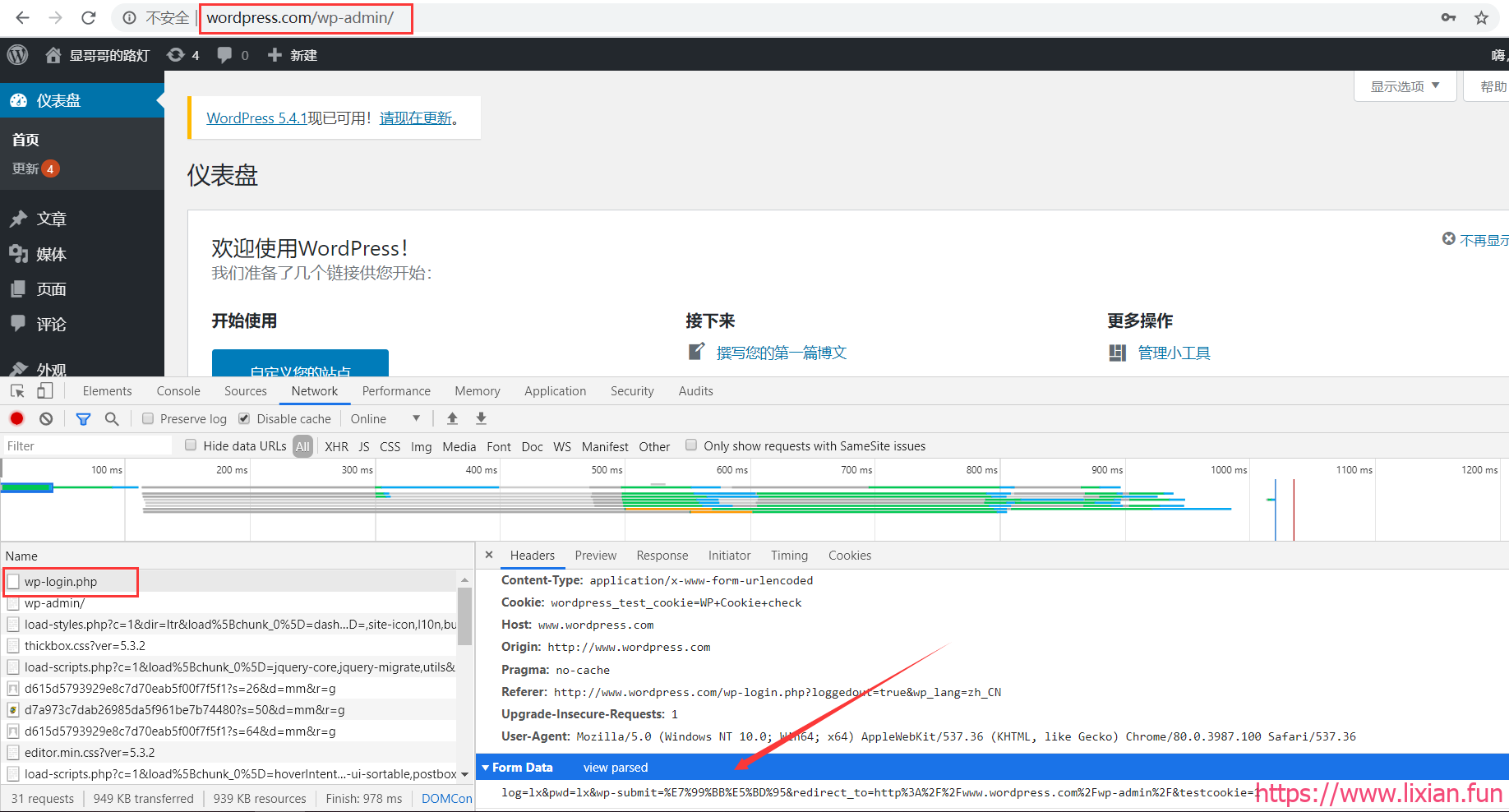1509x812 pixels.
Task: Open the 媒体 media icon
Action: click(18, 254)
